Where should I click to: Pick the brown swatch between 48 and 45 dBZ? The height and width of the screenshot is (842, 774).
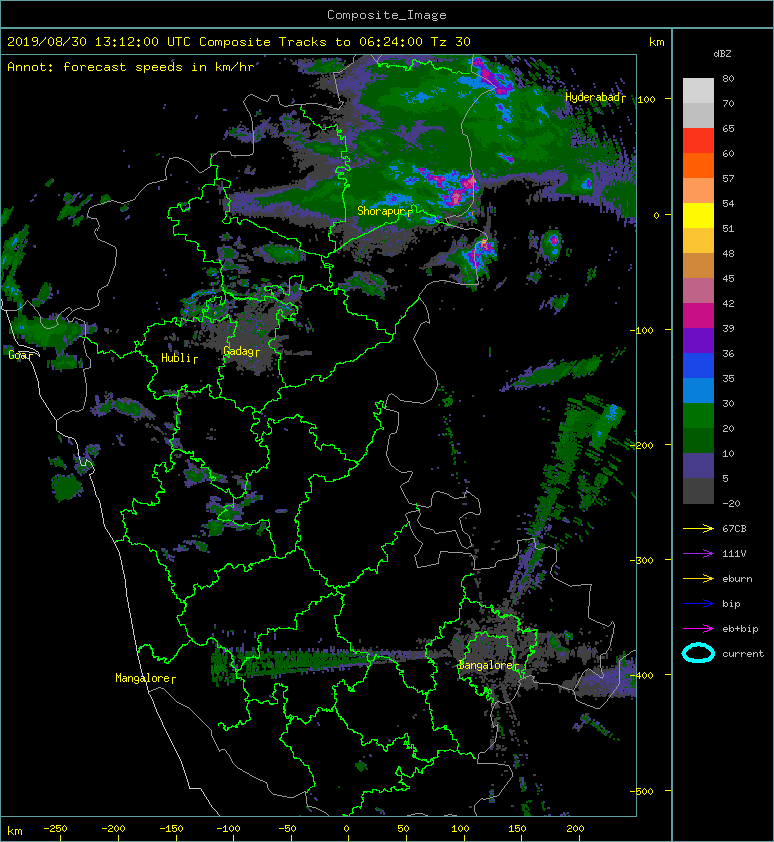698,266
